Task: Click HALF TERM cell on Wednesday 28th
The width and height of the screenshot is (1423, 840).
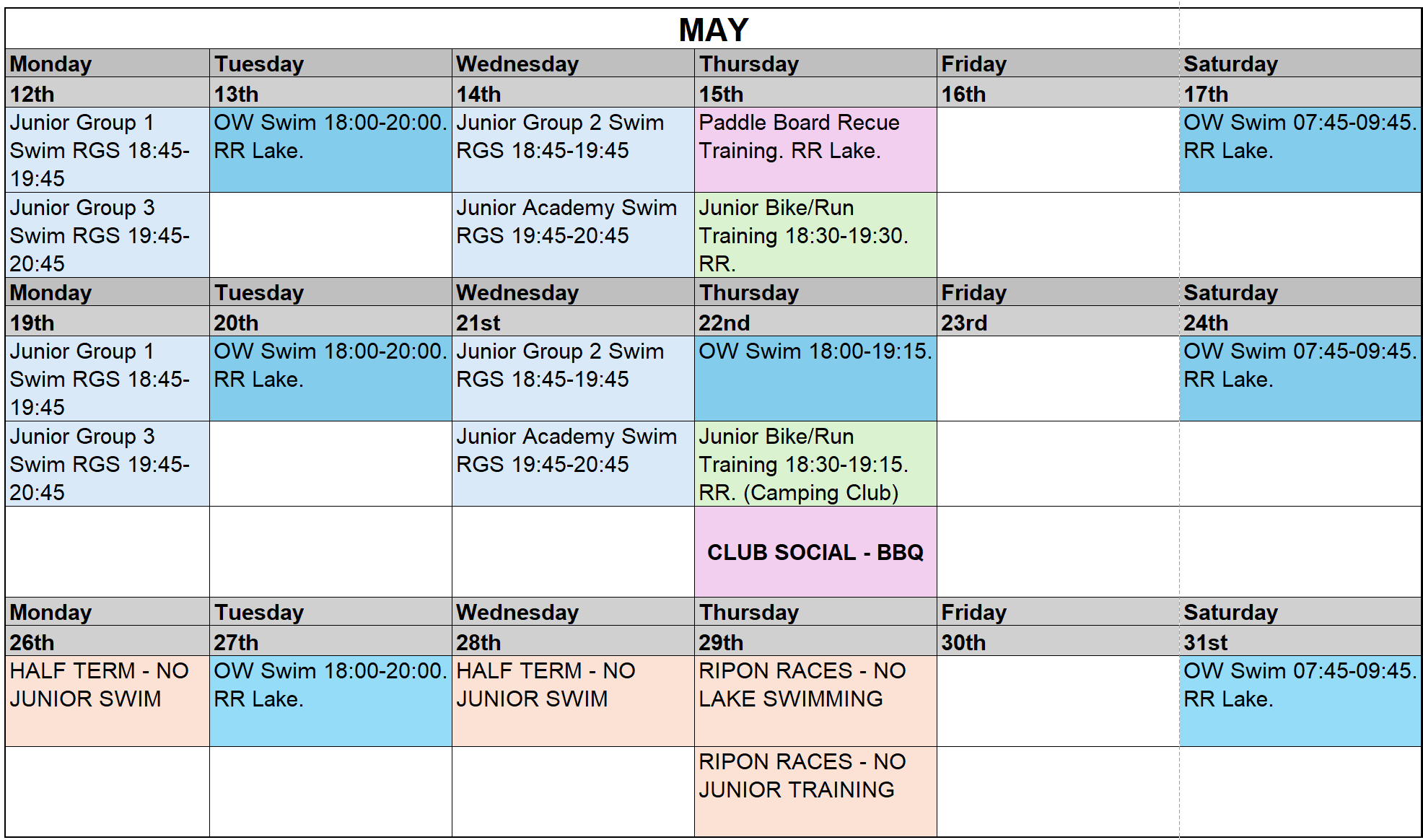Action: click(573, 701)
